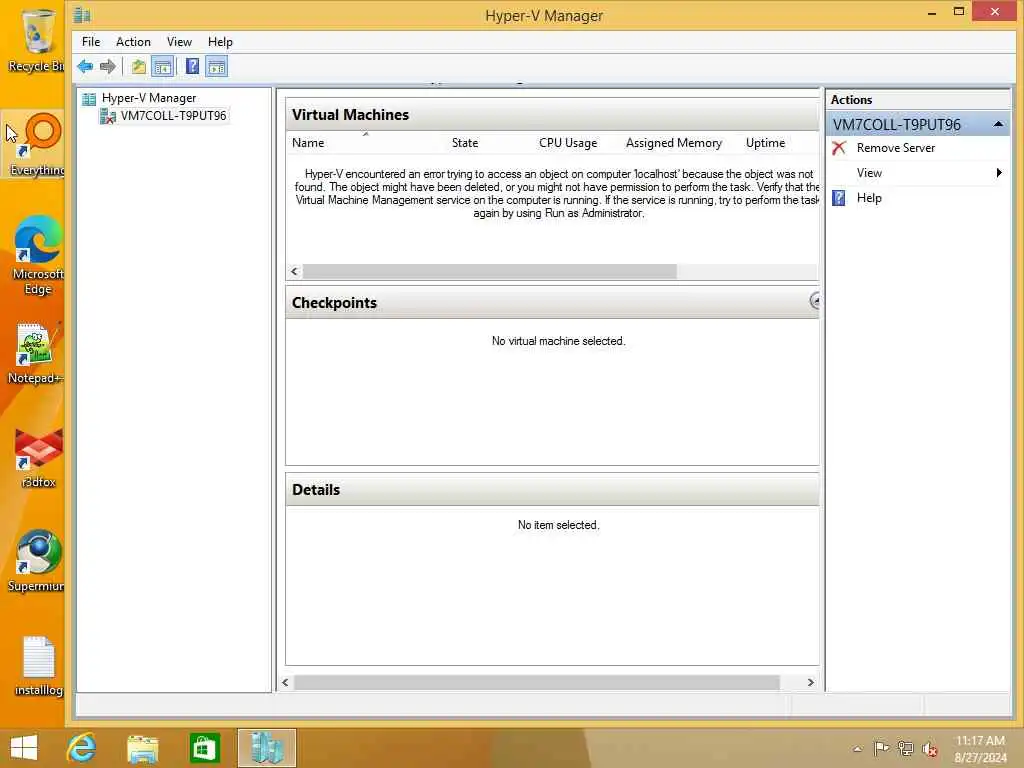The image size is (1024, 768).
Task: Open the Help menu in menu bar
Action: (x=220, y=42)
